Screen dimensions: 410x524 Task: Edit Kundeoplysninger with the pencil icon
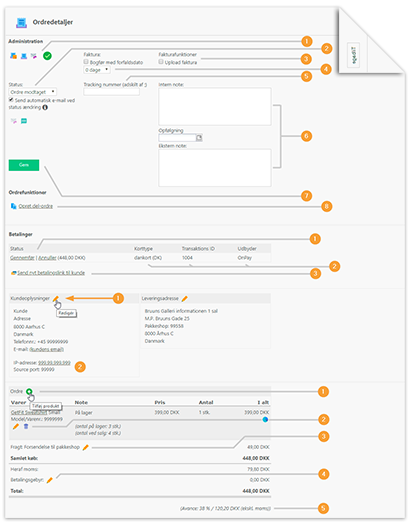point(56,298)
